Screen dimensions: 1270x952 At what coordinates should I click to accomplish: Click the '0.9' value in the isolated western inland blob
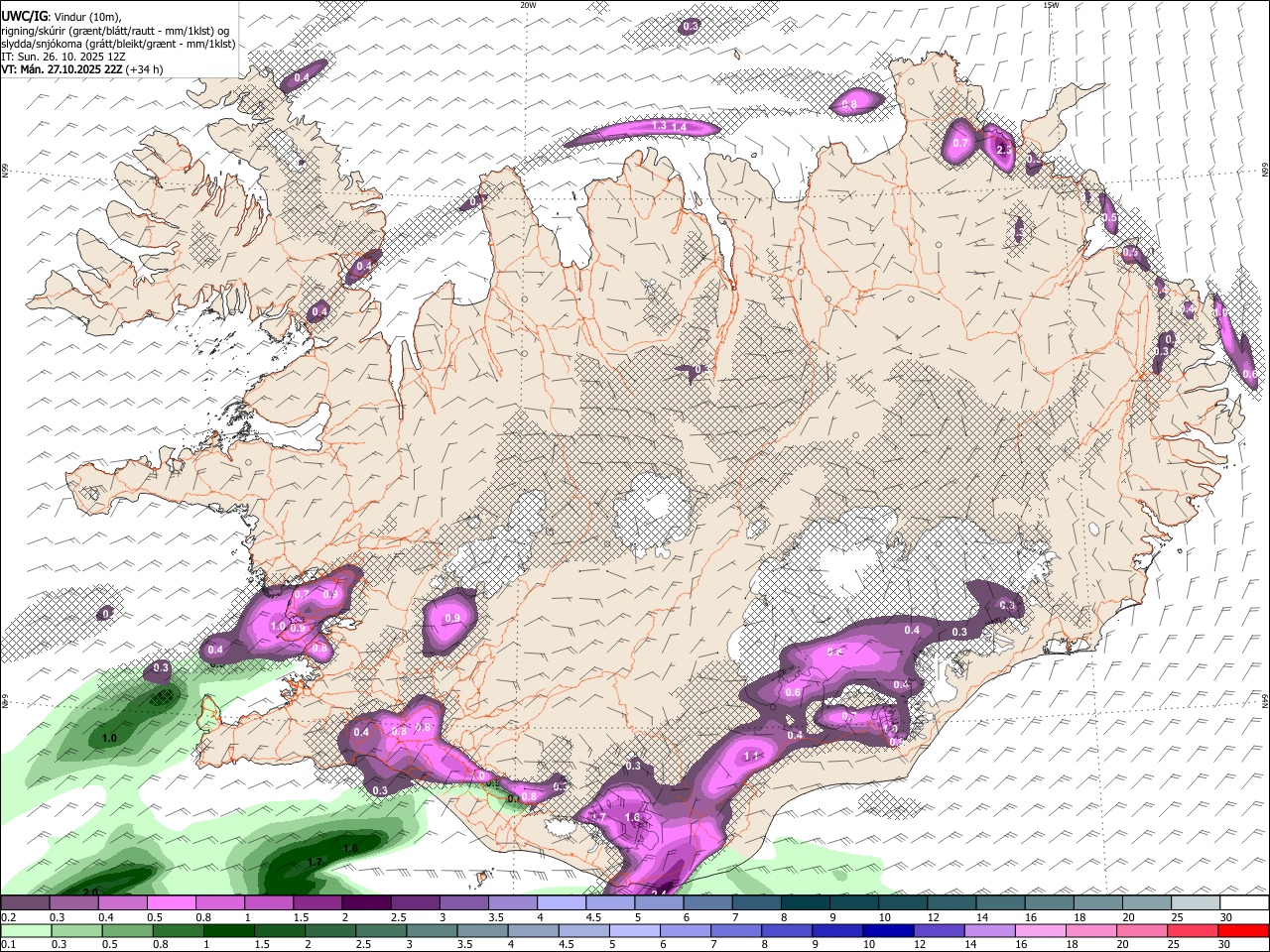click(x=453, y=618)
